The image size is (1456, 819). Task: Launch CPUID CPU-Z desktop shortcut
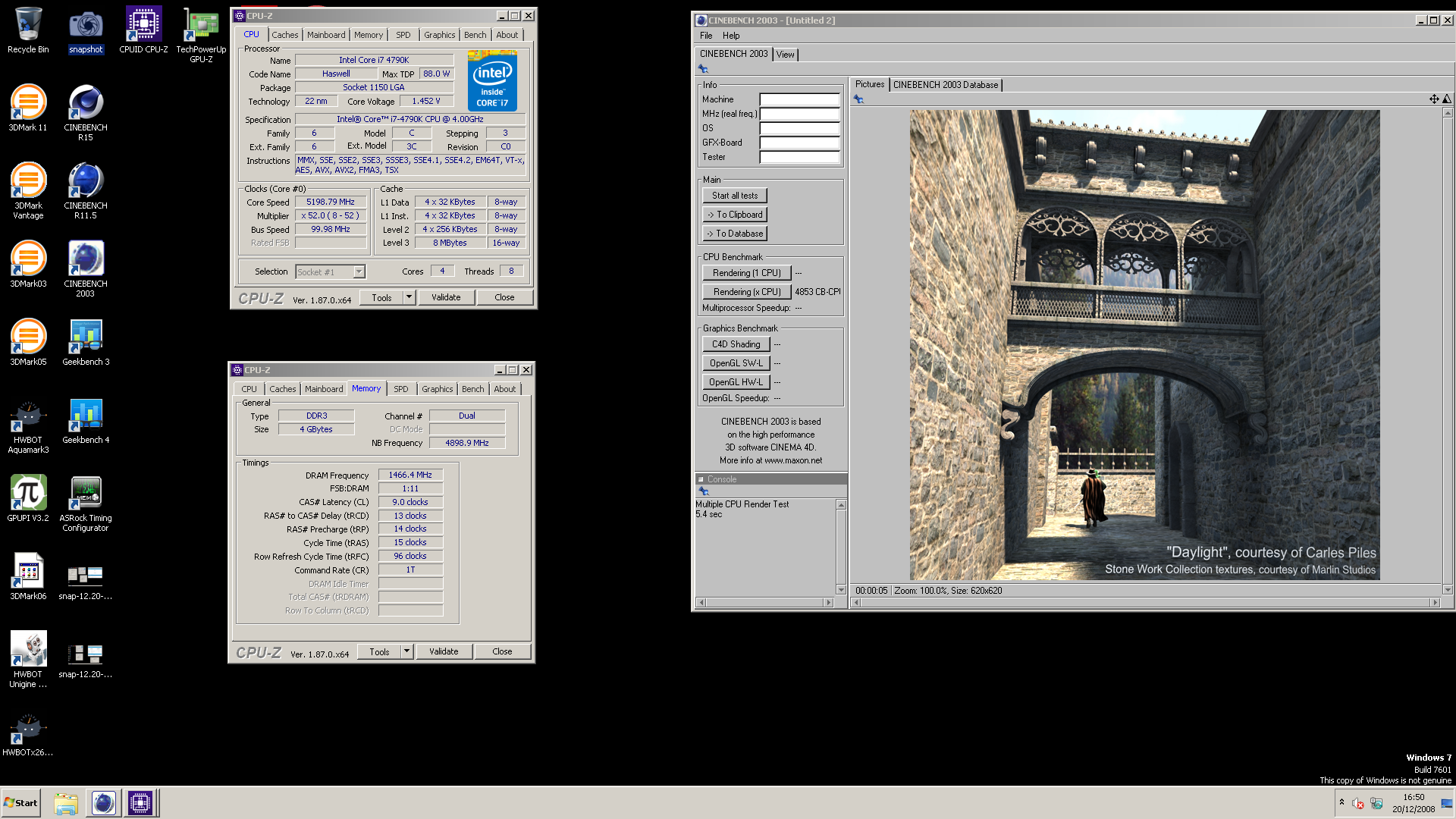pyautogui.click(x=143, y=30)
